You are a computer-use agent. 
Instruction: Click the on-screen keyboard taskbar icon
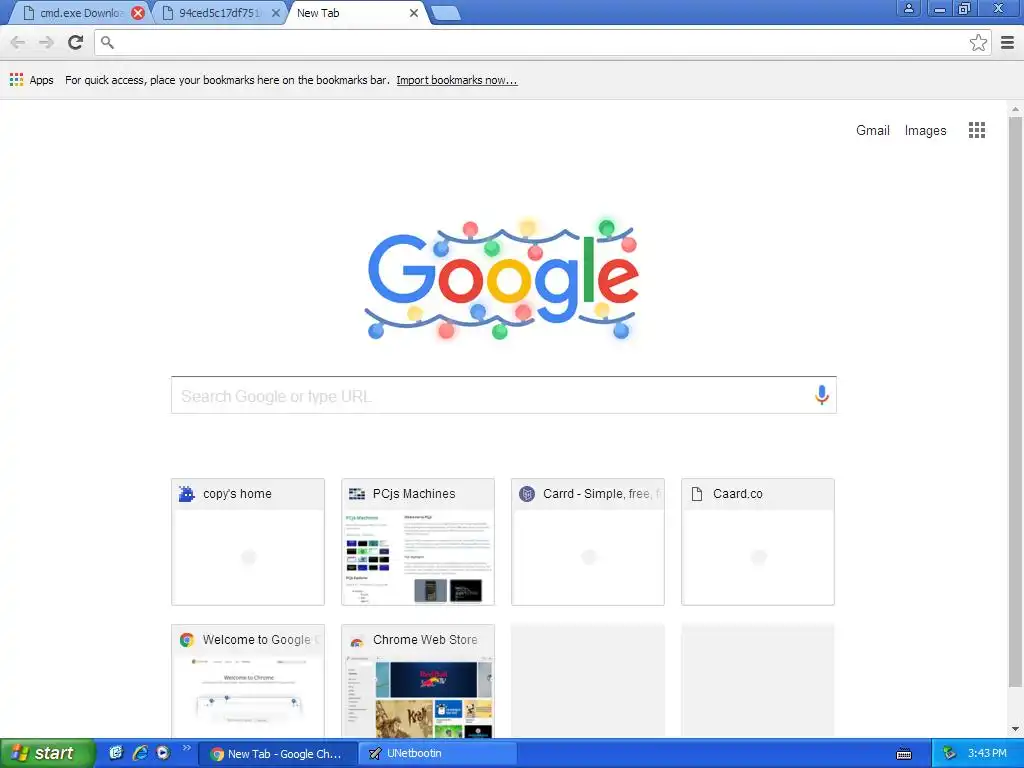point(904,754)
